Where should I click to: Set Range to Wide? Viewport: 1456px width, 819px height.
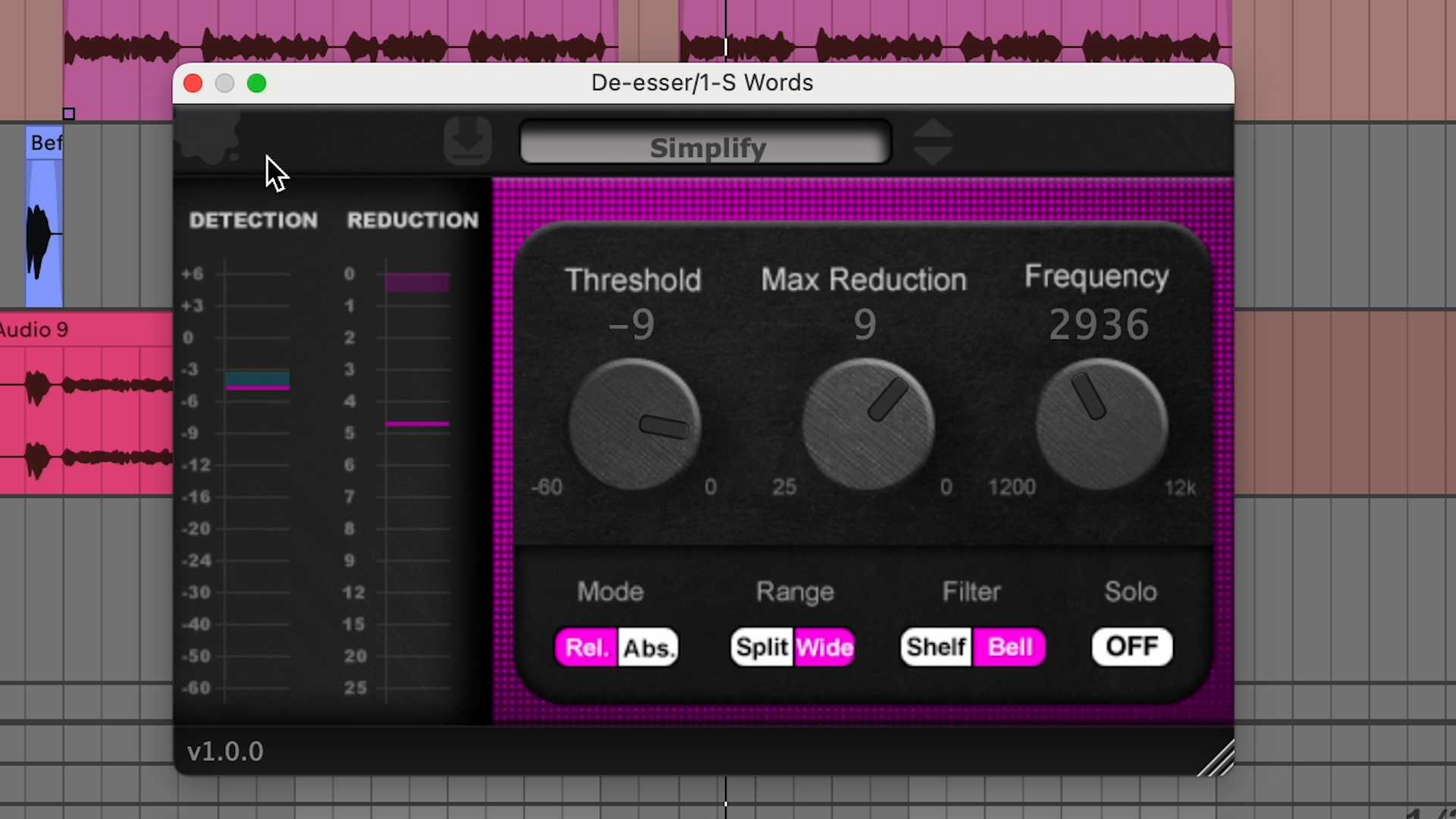[x=825, y=648]
